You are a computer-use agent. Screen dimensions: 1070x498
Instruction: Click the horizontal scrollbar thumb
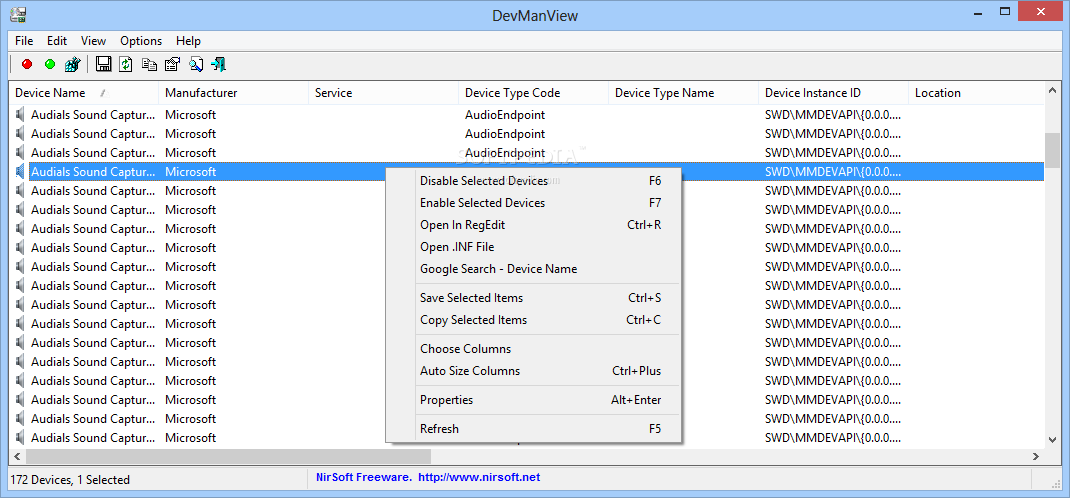click(x=229, y=456)
